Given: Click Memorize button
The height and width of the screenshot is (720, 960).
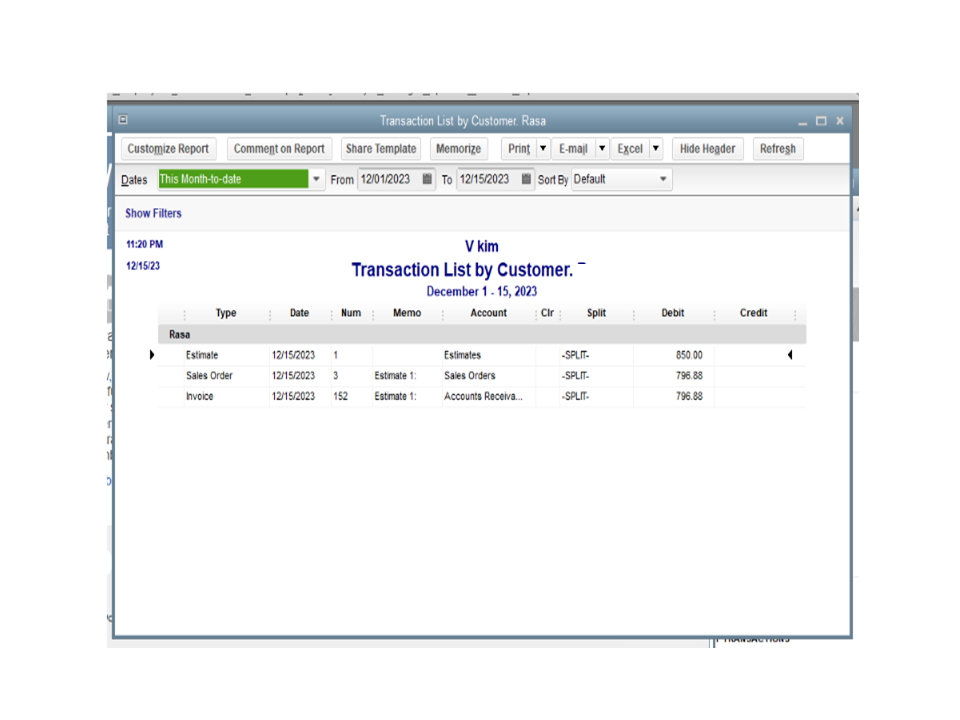Looking at the screenshot, I should click(x=459, y=149).
